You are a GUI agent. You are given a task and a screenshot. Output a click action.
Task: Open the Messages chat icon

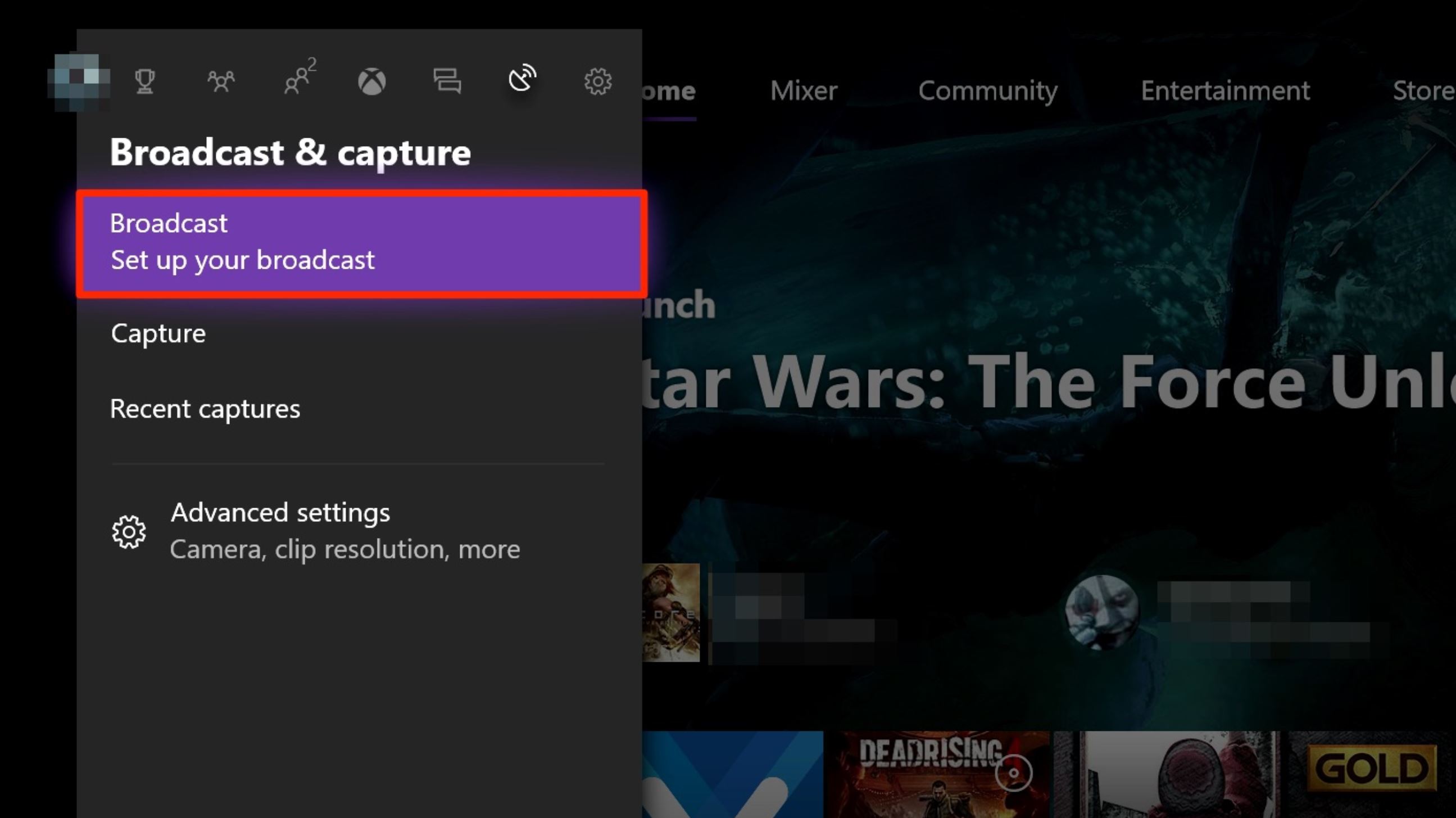[x=447, y=81]
